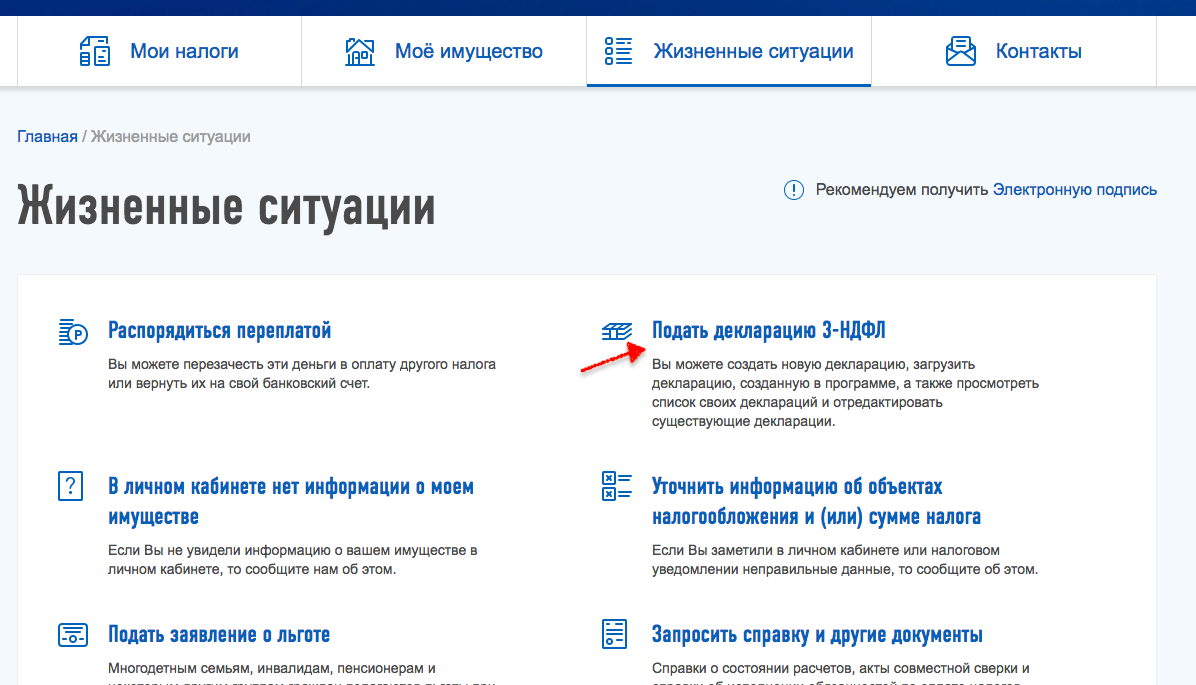
Task: Click the tax objects checklist icon
Action: (616, 487)
